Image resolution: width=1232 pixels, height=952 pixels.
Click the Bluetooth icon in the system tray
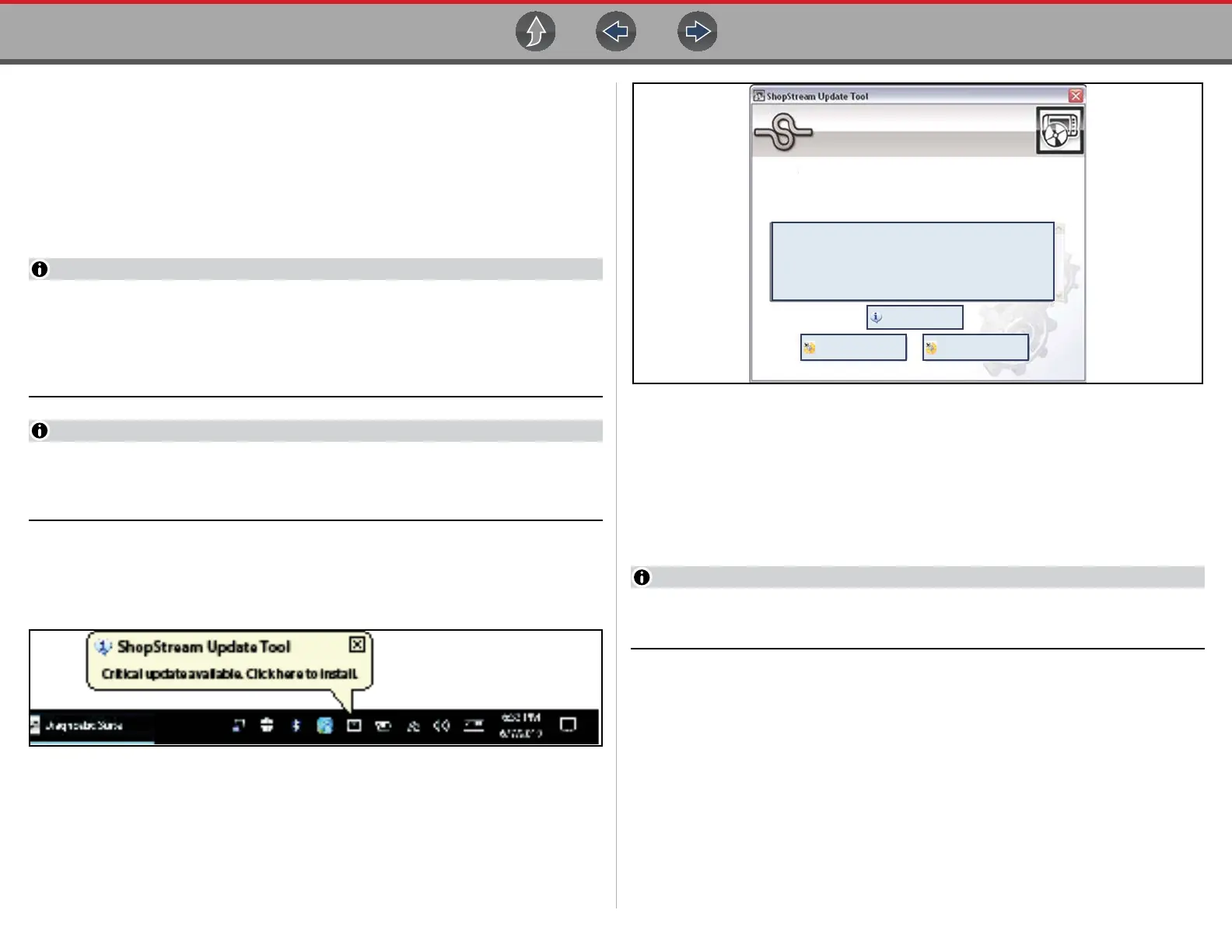[296, 726]
